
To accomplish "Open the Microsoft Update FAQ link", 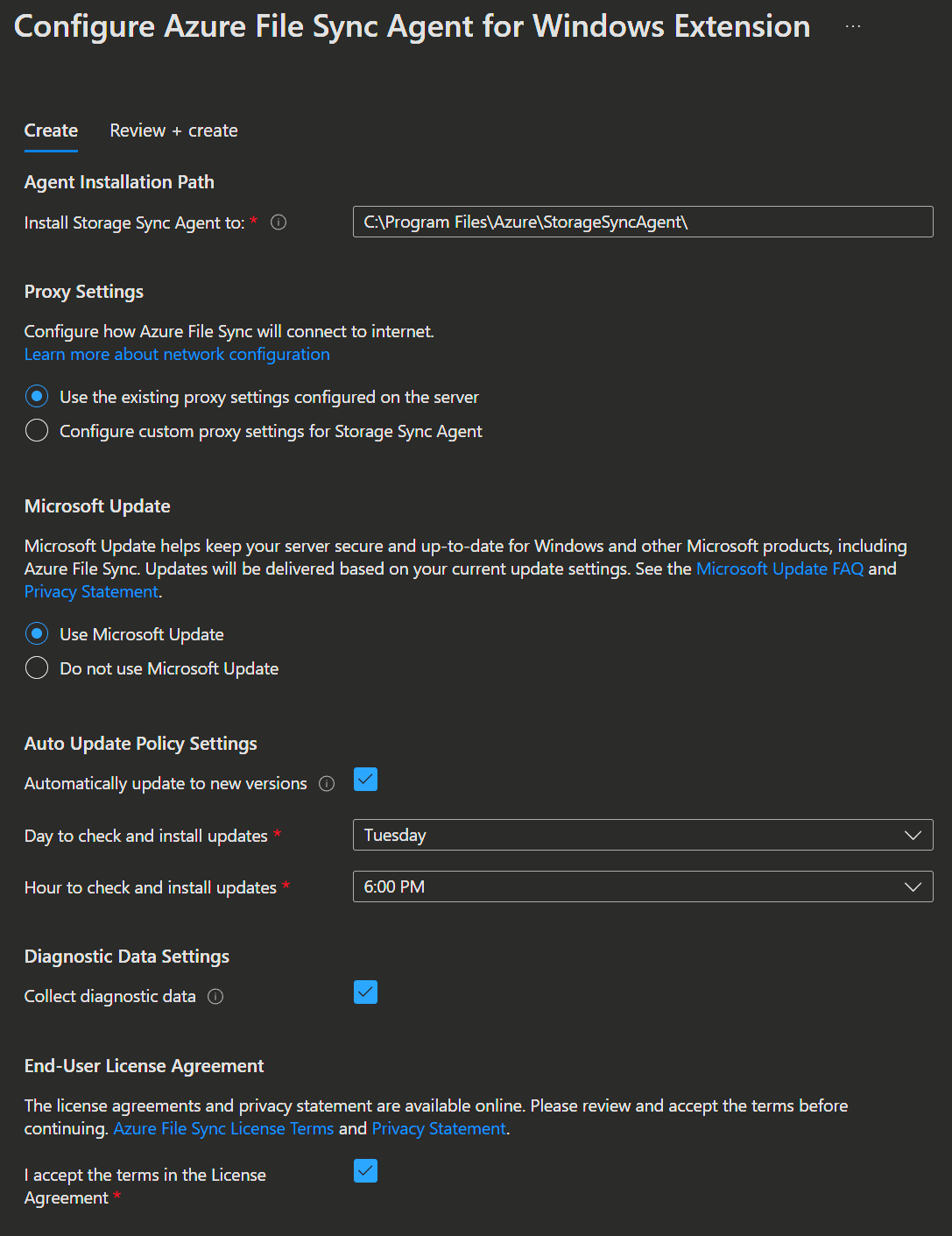I will [779, 569].
